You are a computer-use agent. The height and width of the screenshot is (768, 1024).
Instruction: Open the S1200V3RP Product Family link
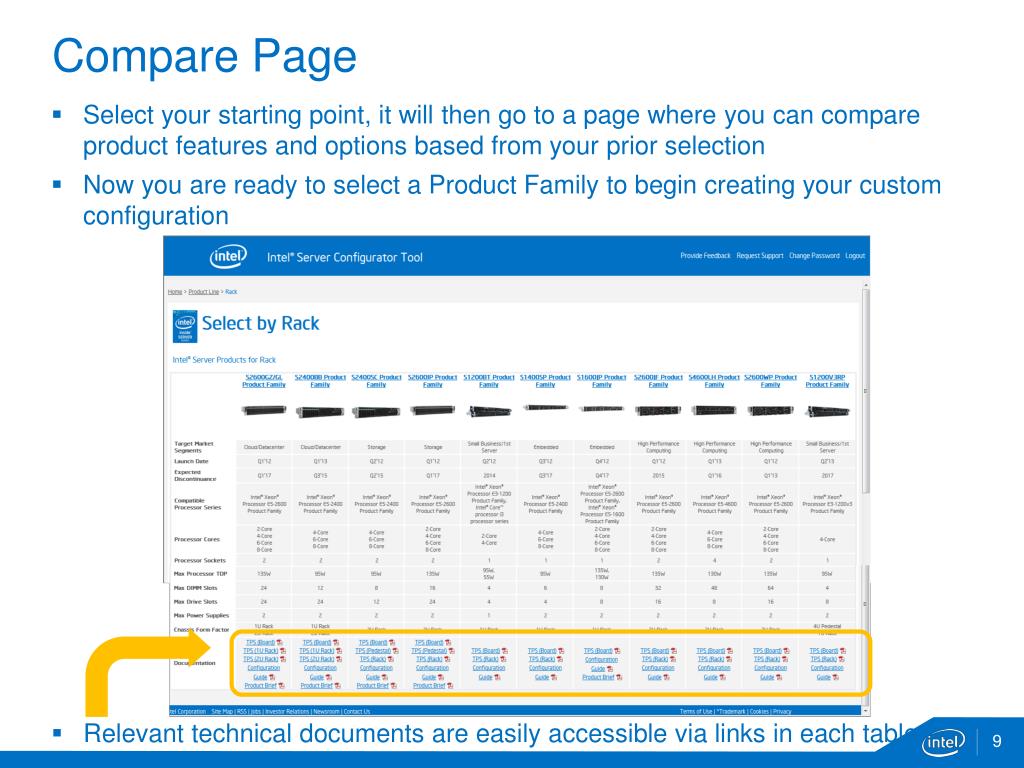(827, 381)
